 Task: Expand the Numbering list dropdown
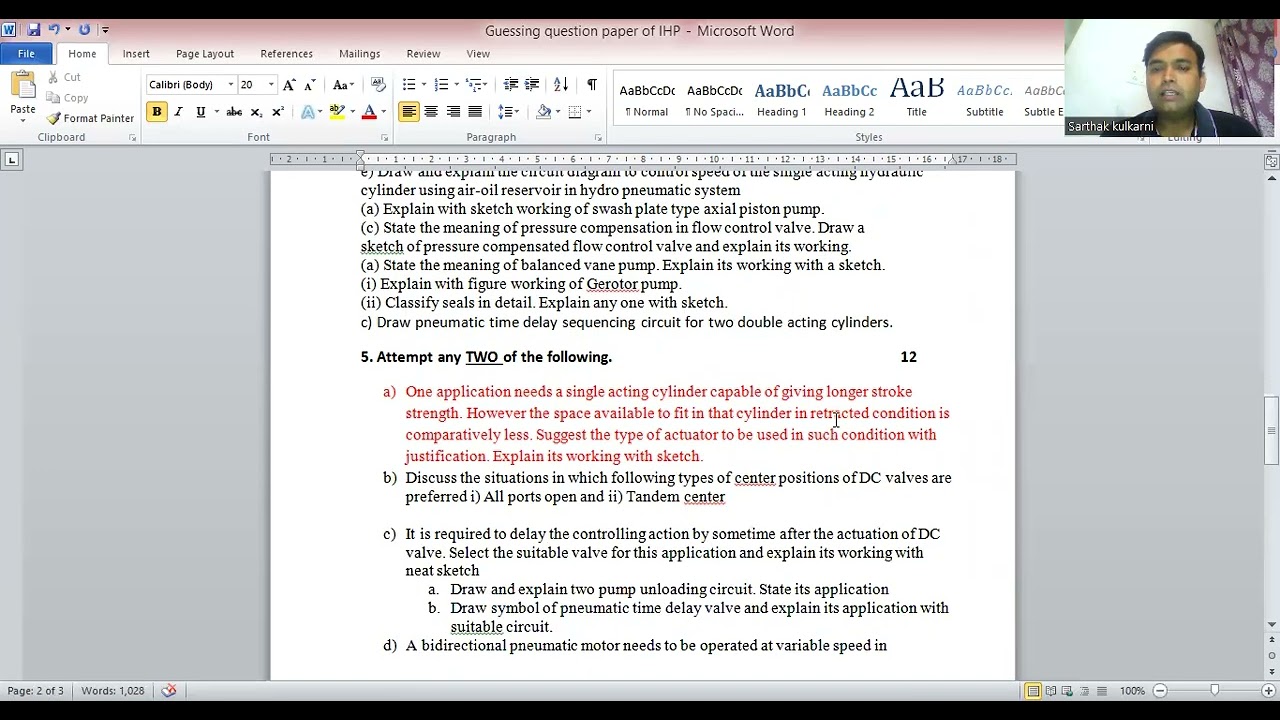click(456, 85)
